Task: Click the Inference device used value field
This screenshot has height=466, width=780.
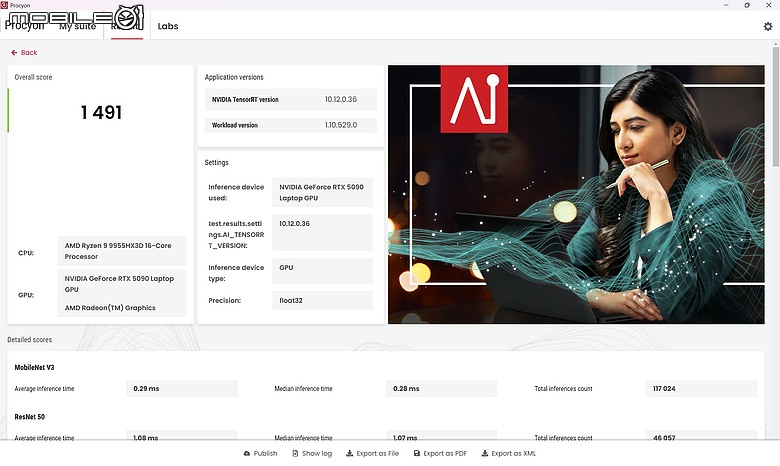Action: (x=322, y=192)
